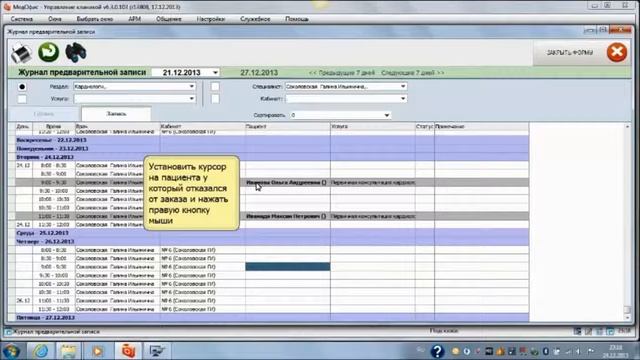Expand the empty Кабинет dropdown
This screenshot has height=360, width=640.
pos(403,99)
